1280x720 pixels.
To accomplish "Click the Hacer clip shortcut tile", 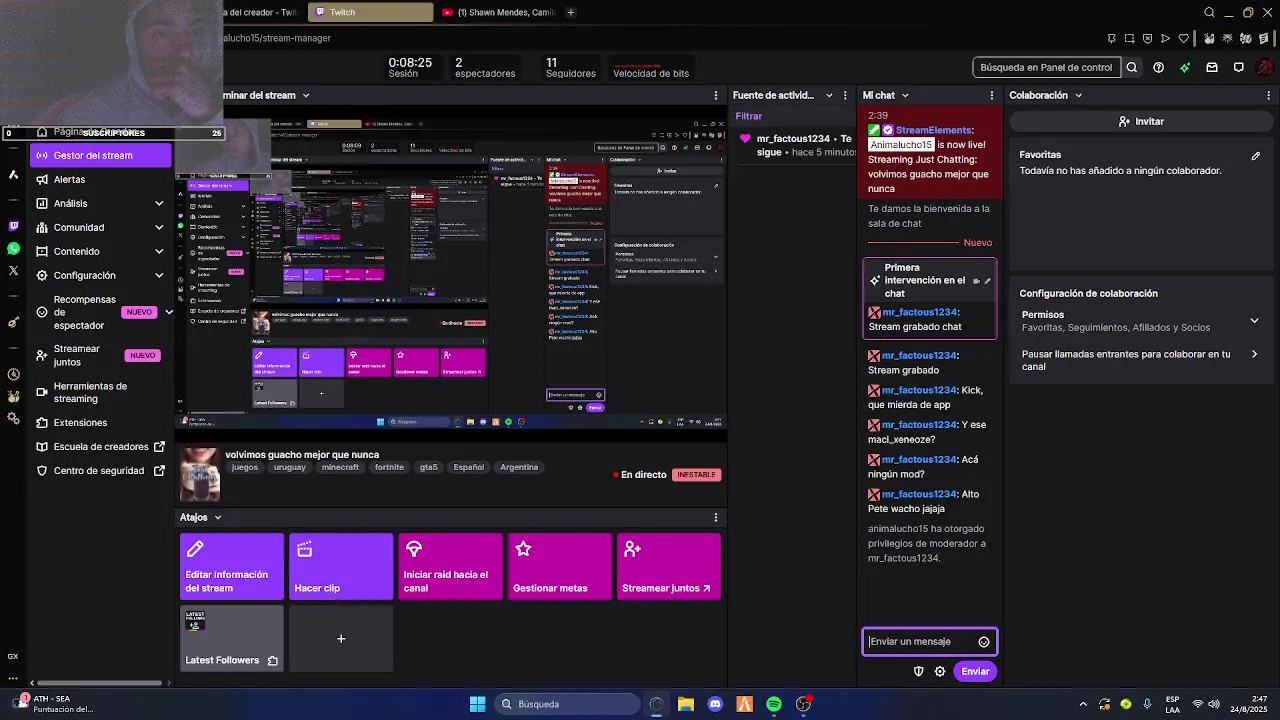I will pos(341,566).
